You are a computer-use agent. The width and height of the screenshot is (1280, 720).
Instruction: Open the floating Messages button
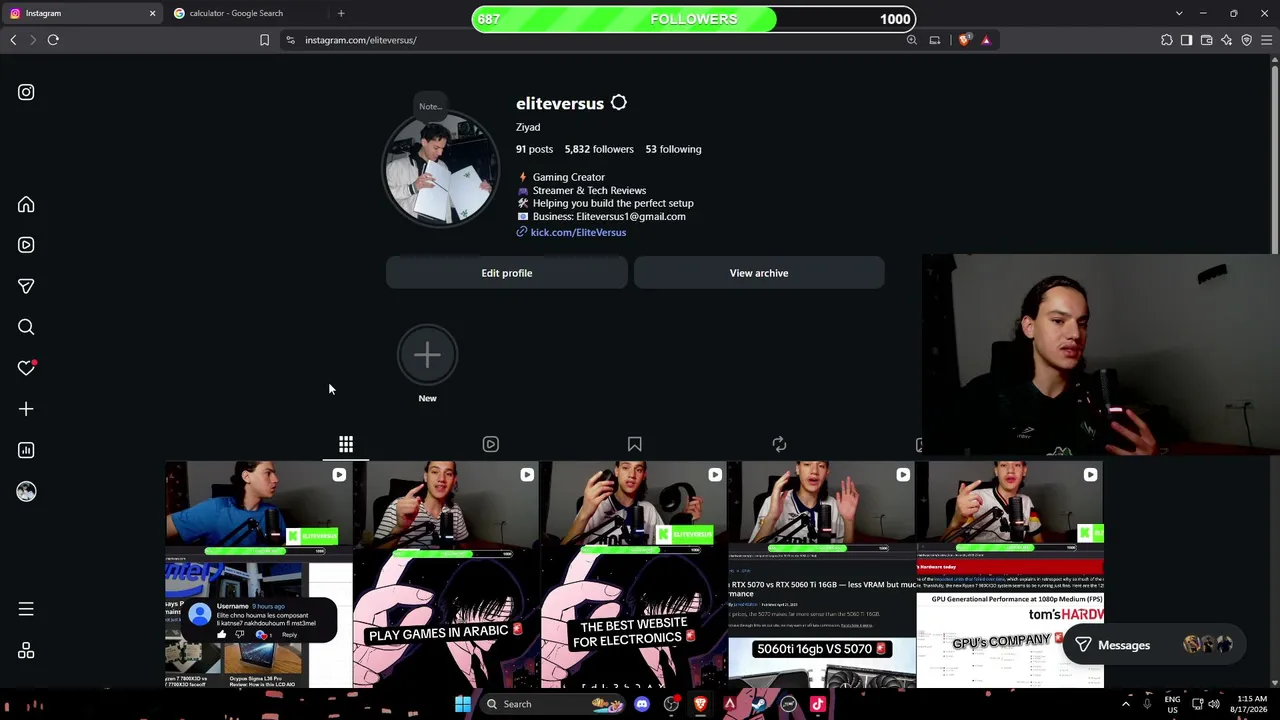1154,645
